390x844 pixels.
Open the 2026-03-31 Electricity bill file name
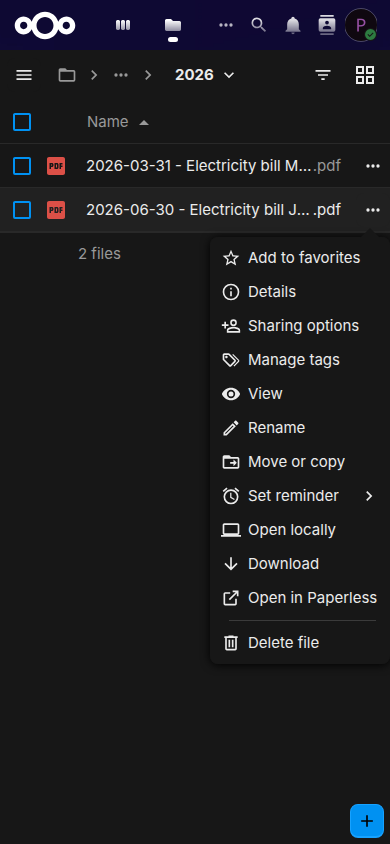coord(214,166)
